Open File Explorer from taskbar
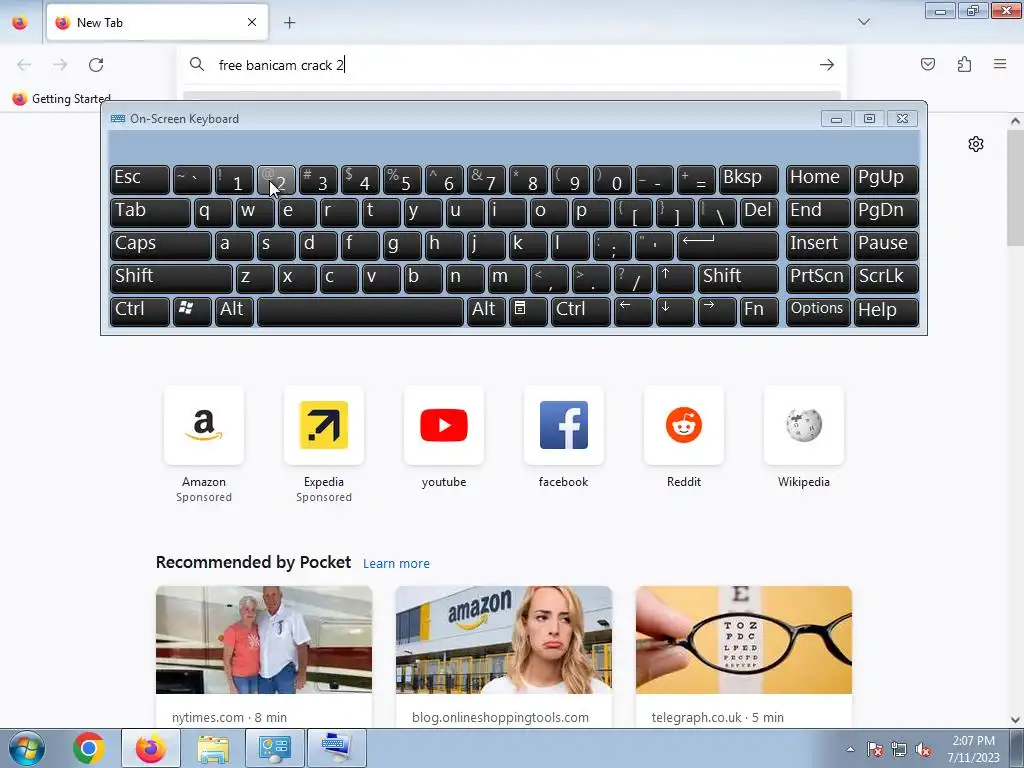The image size is (1024, 768). (213, 748)
